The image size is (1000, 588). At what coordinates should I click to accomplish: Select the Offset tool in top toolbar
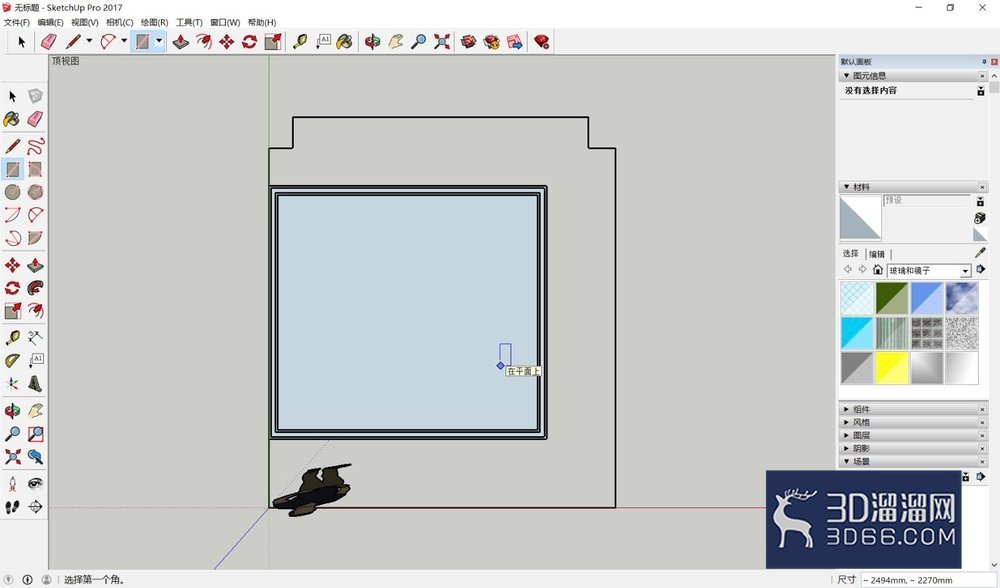(x=204, y=42)
